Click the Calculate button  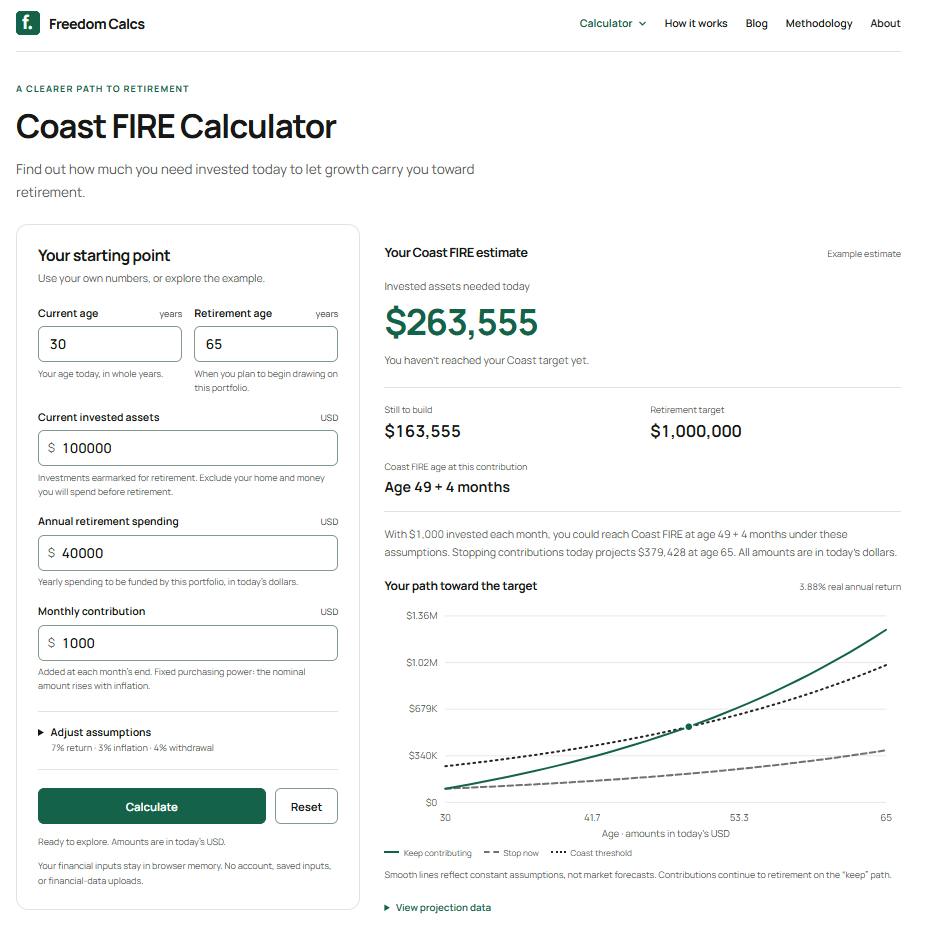[151, 806]
